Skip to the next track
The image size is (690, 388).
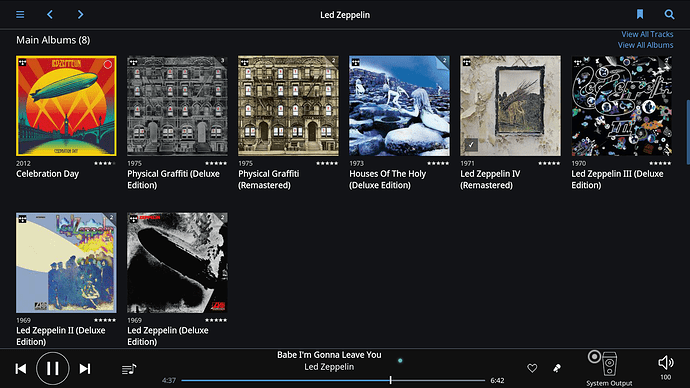click(x=85, y=369)
